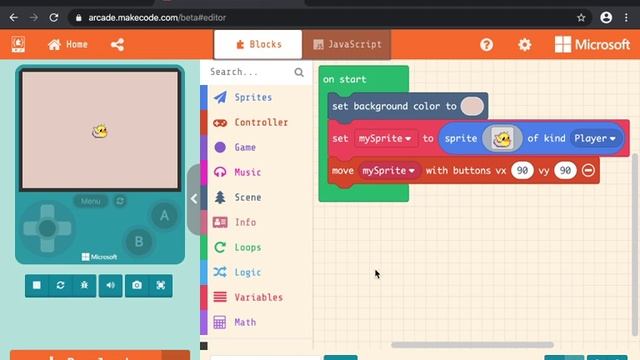
Task: Mute the simulator audio
Action: pyautogui.click(x=111, y=285)
